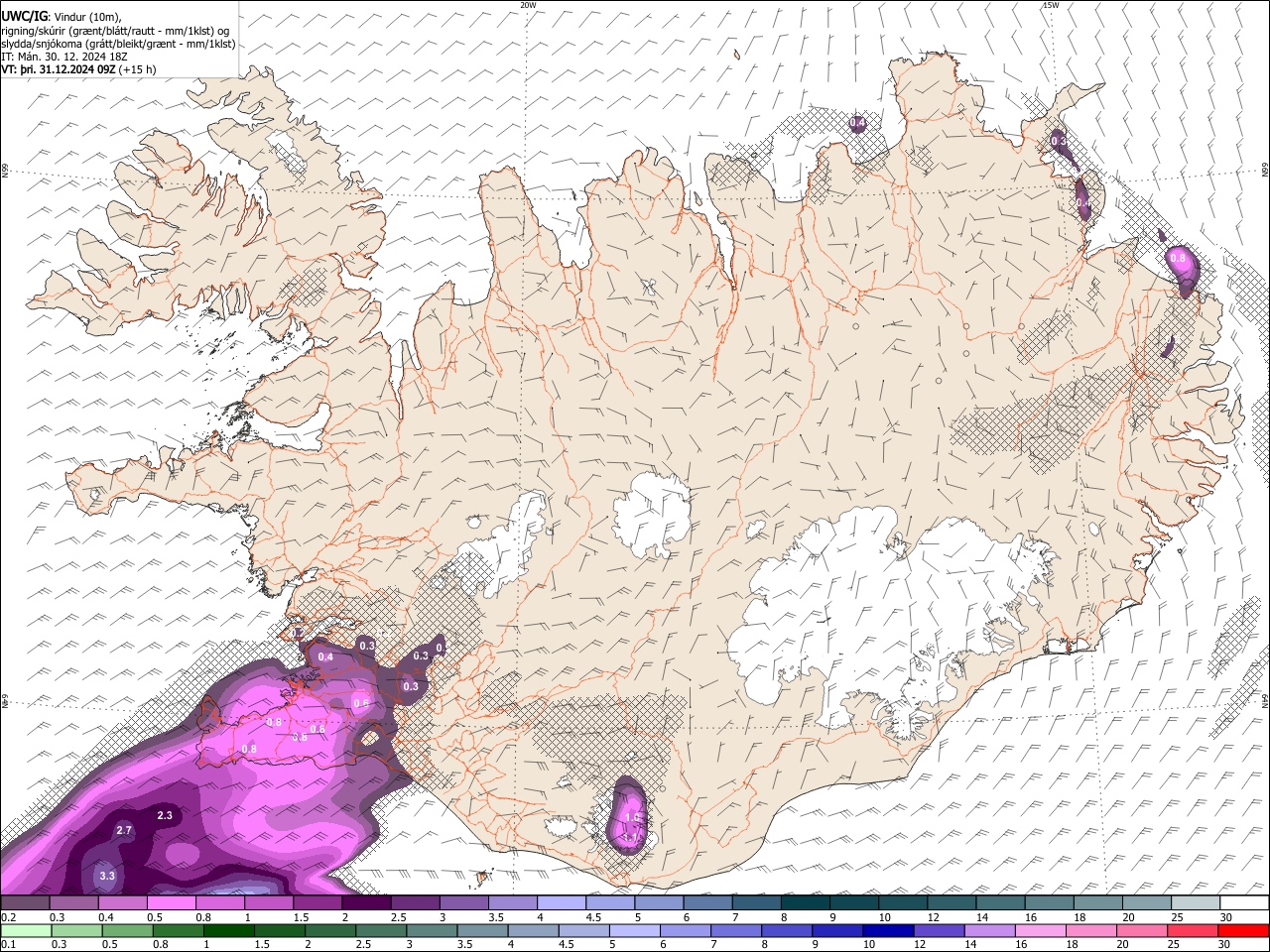Click the dark teal 9 swatch in sleet/snow legend
Viewport: 1270px width, 952px height.
pyautogui.click(x=806, y=902)
